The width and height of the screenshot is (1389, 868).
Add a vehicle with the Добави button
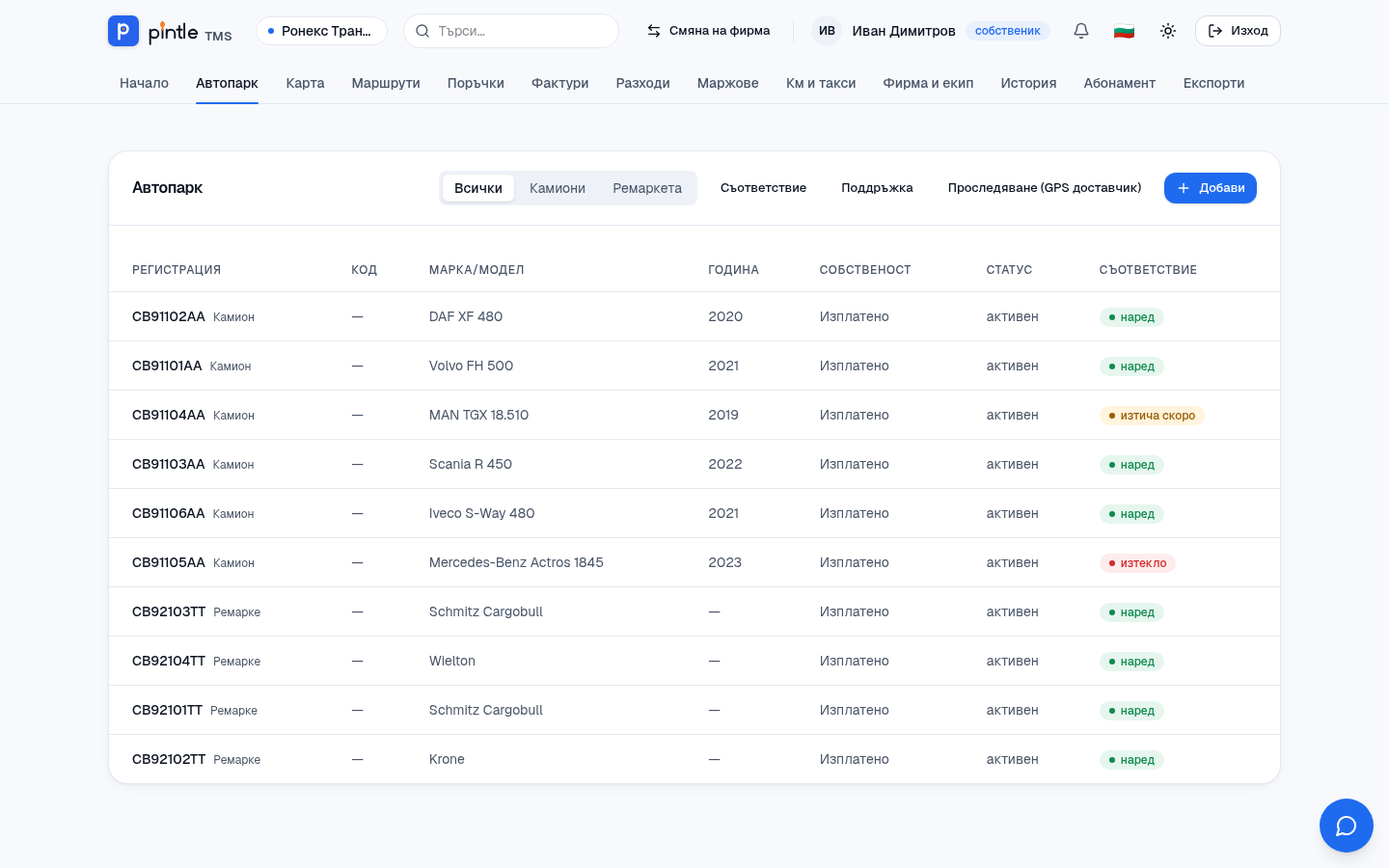point(1211,188)
